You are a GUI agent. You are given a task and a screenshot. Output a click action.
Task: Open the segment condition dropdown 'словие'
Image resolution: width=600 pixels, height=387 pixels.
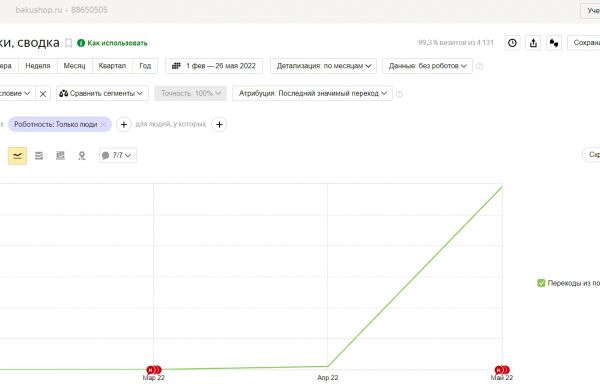(x=17, y=93)
